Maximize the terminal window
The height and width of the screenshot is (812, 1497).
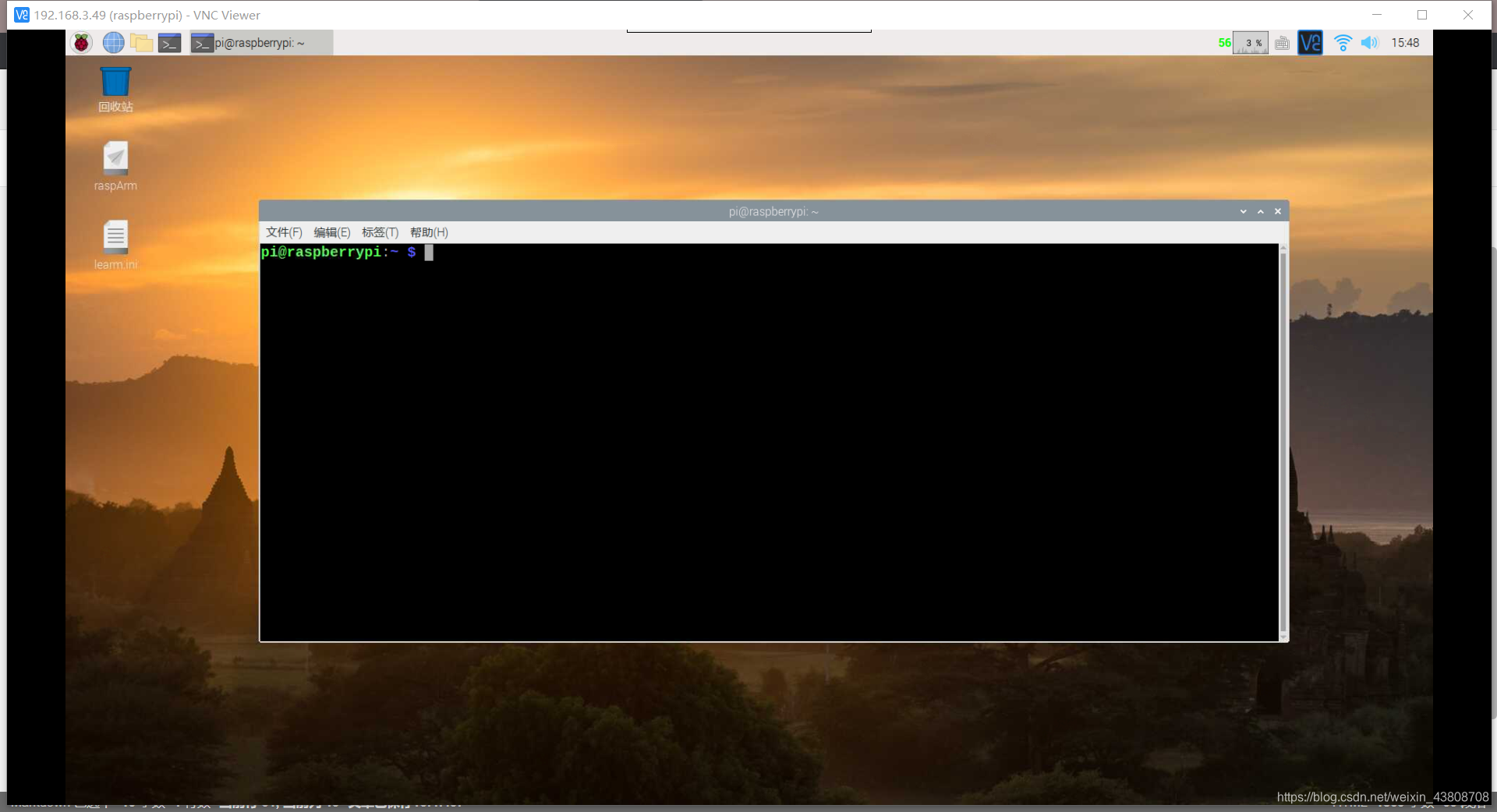click(1261, 211)
